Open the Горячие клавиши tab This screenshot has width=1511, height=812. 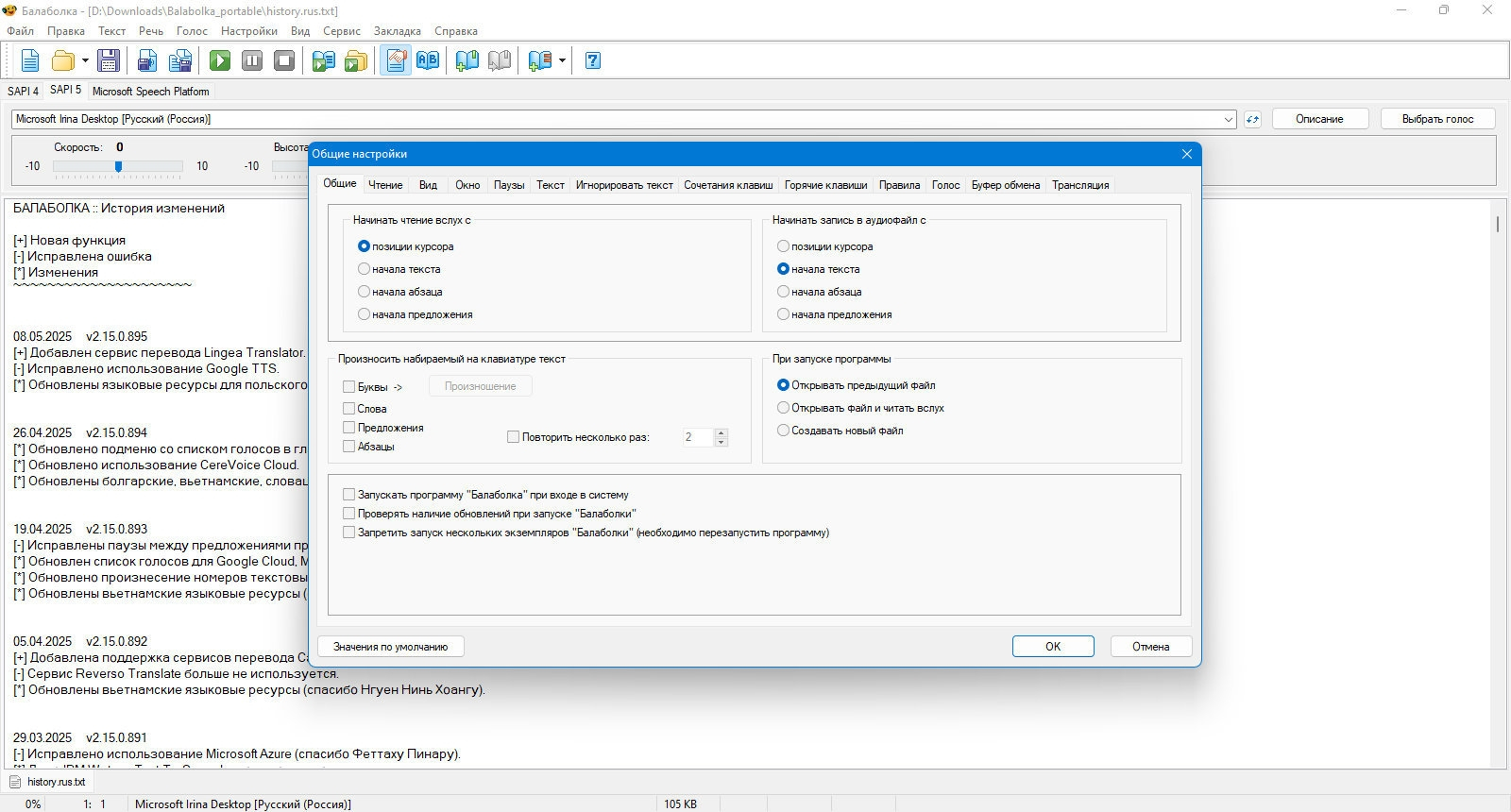coord(825,185)
